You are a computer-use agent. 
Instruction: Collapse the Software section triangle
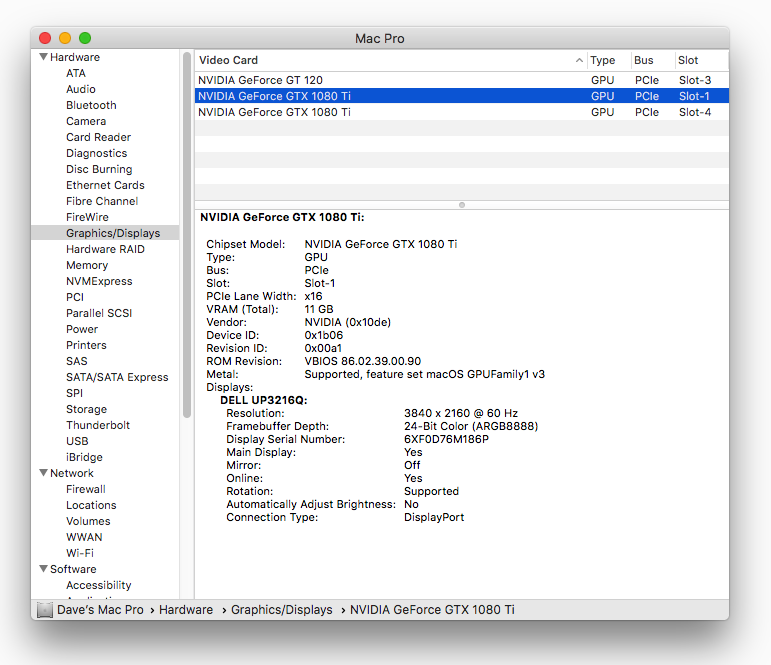click(x=44, y=569)
